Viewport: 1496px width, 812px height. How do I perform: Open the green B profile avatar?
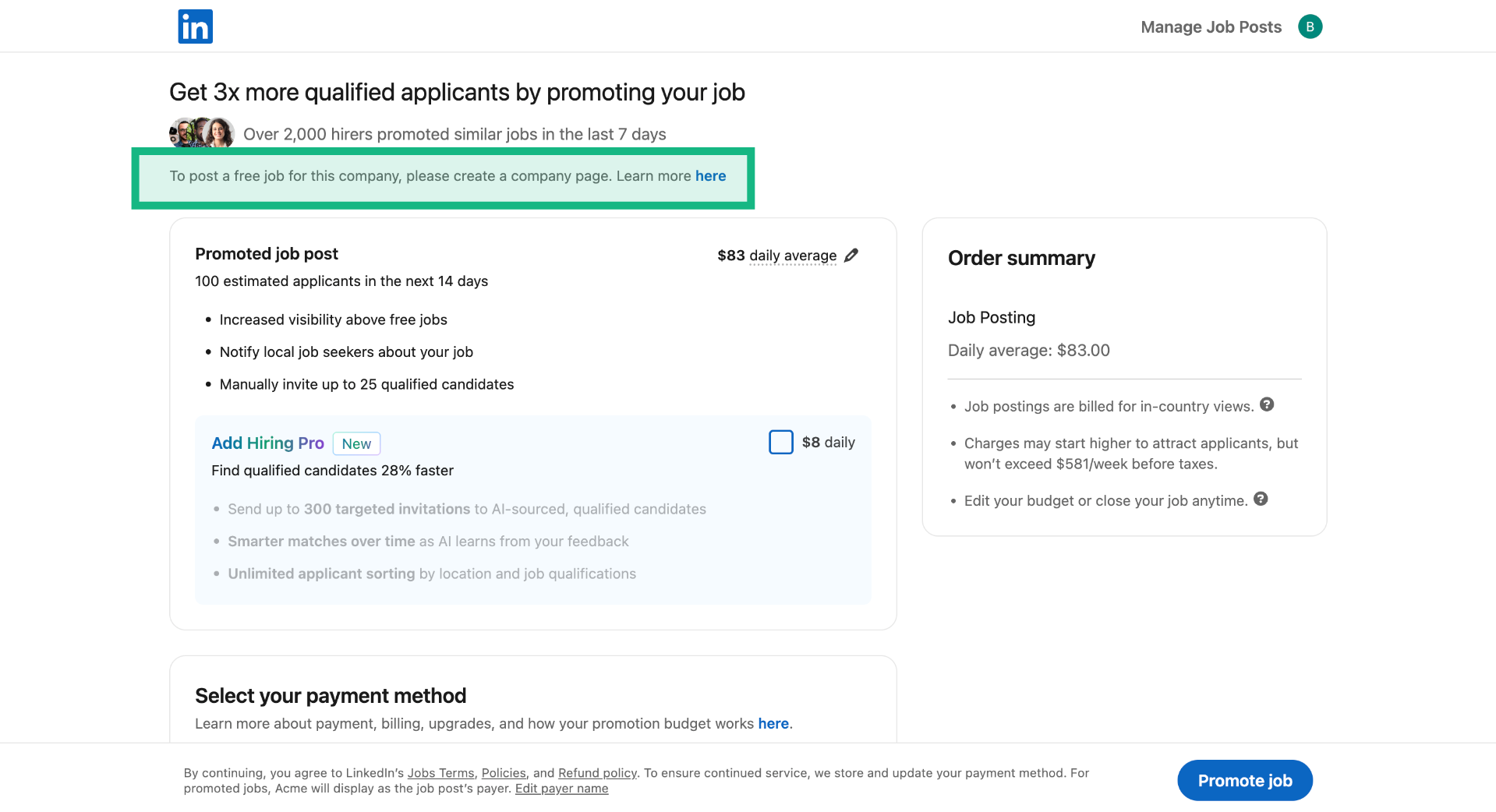(x=1310, y=26)
